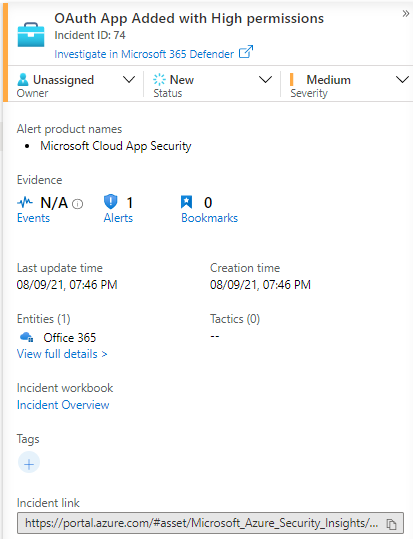This screenshot has height=539, width=413.
Task: Click Microsoft Cloud App Security product name
Action: point(116,146)
